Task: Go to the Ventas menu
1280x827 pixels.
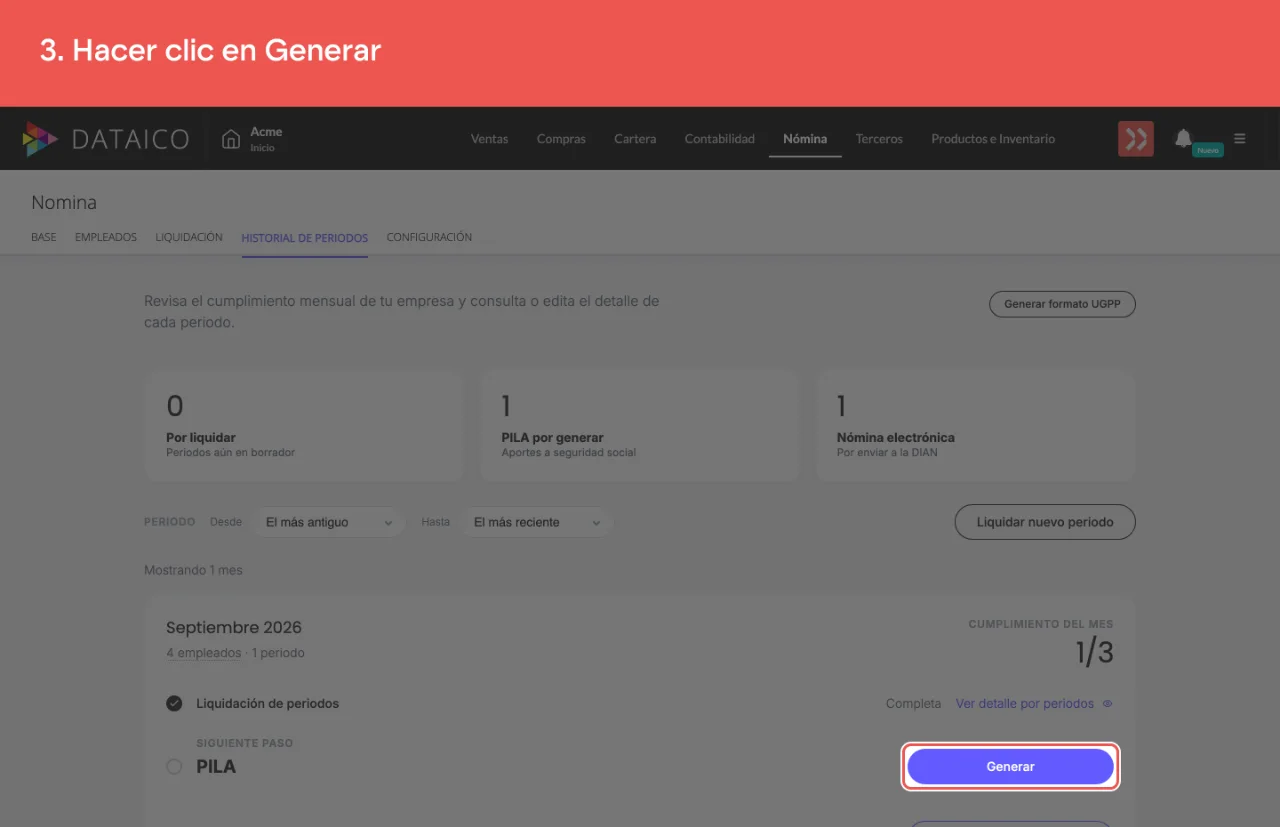Action: click(490, 139)
